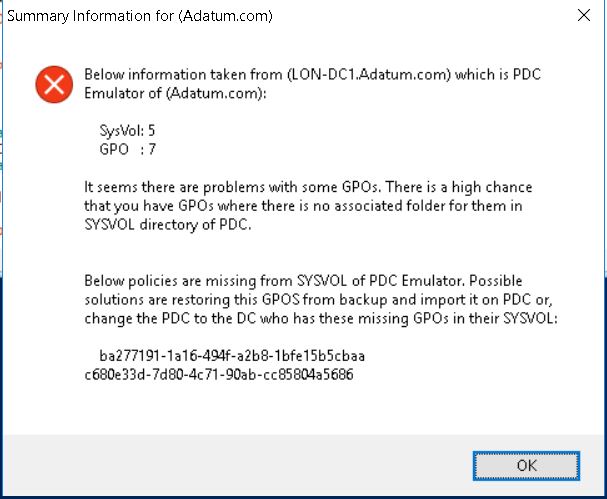Click the 'SYSVOL directory of PDC.' line

168,225
